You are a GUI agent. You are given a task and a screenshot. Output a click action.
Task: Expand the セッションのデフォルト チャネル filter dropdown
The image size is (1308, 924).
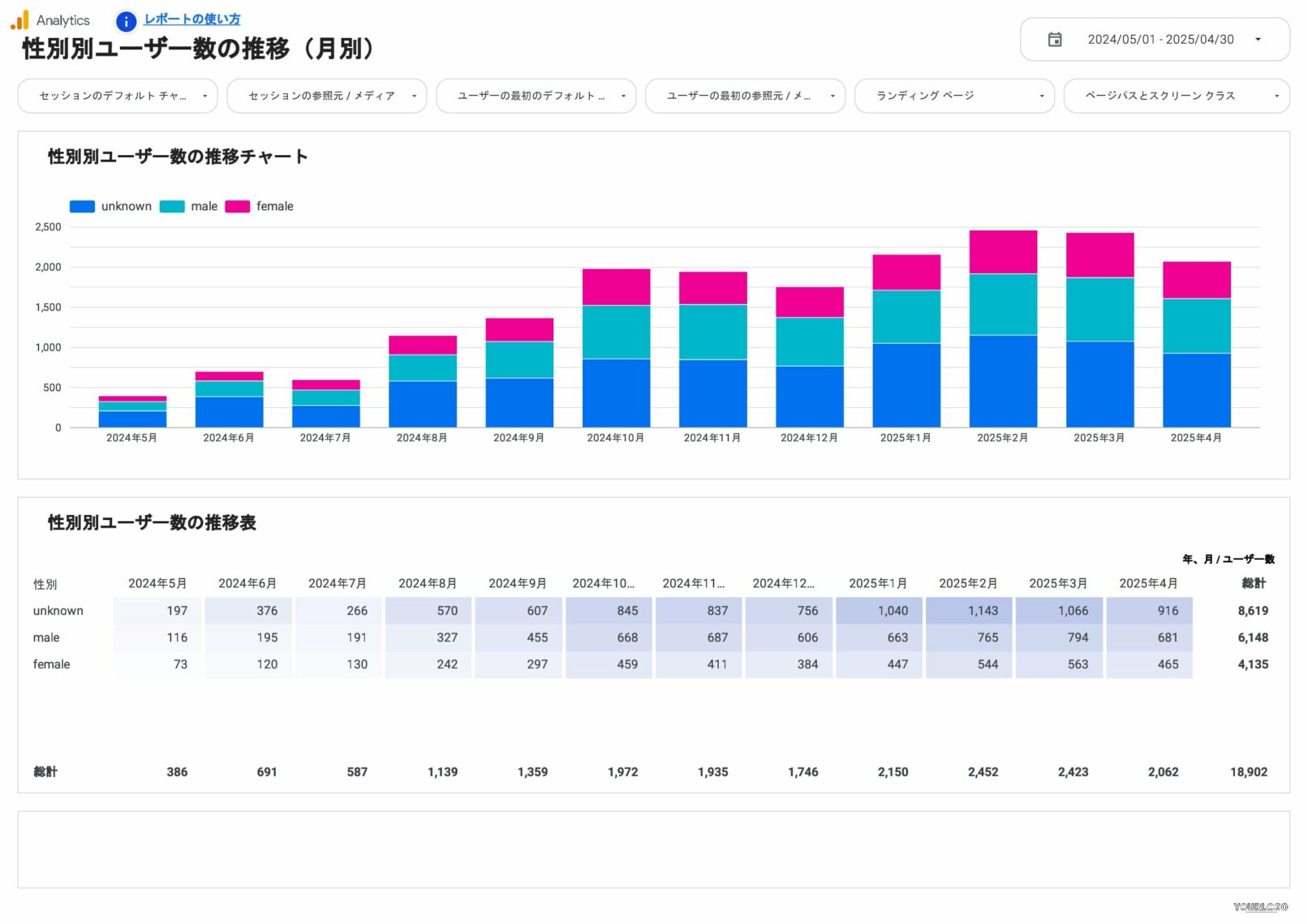click(118, 96)
